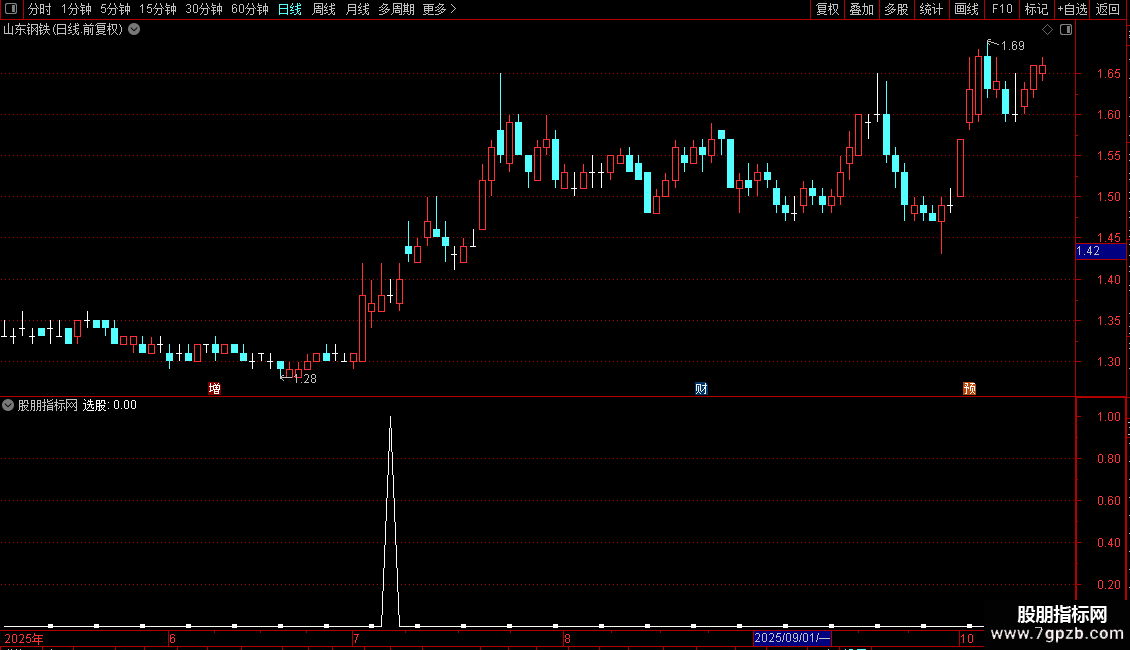This screenshot has height=650, width=1130.
Task: Click the 1.28 low price annotation
Action: [305, 379]
